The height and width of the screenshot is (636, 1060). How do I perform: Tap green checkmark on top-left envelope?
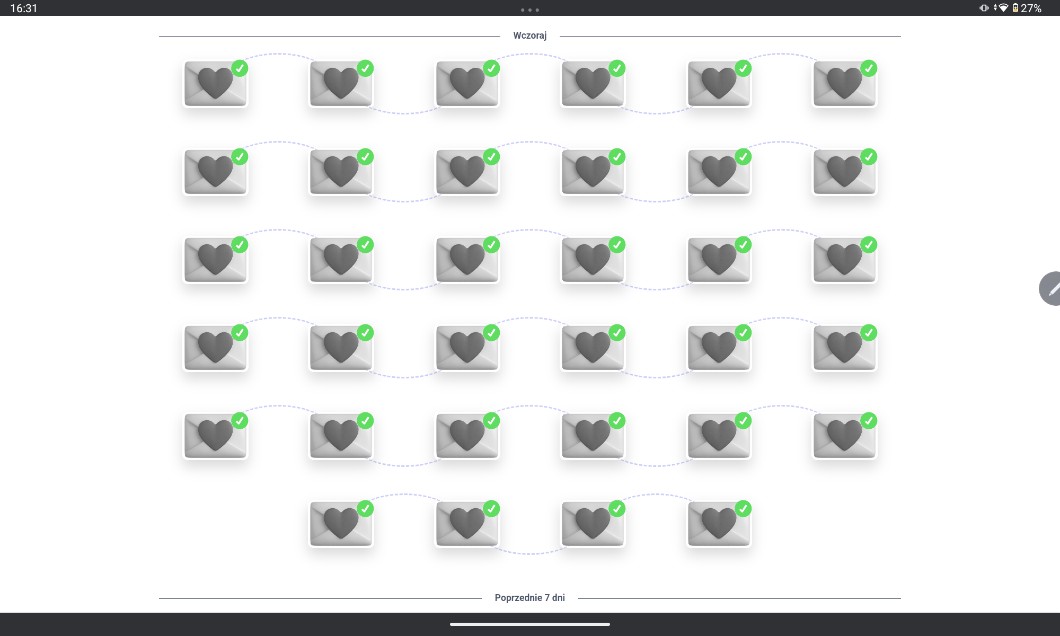(240, 68)
